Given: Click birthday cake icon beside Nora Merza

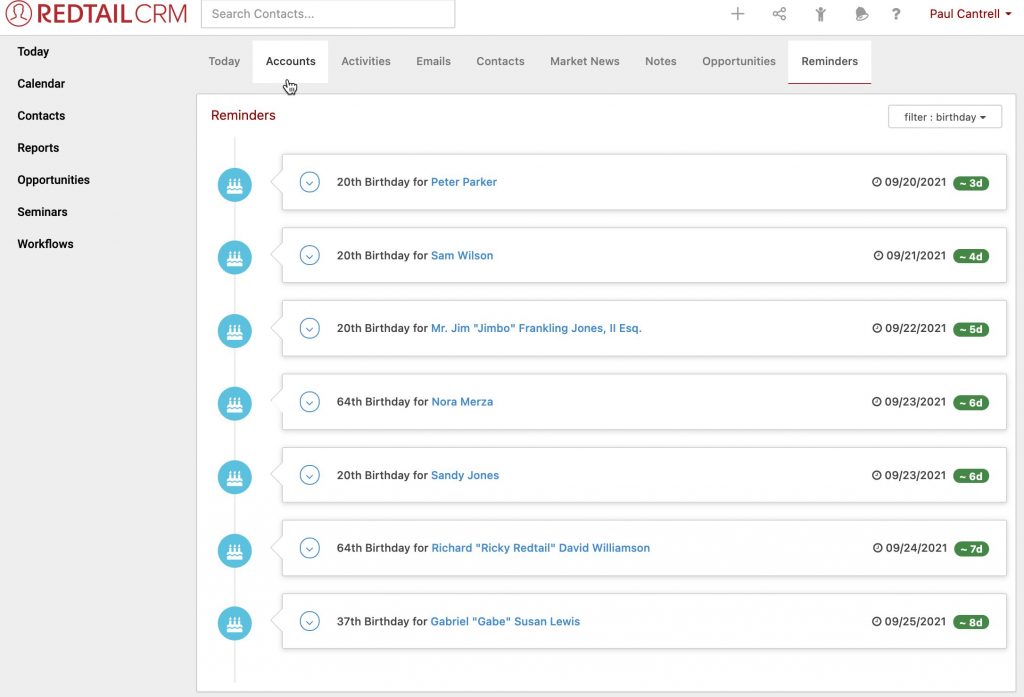Looking at the screenshot, I should pyautogui.click(x=235, y=403).
